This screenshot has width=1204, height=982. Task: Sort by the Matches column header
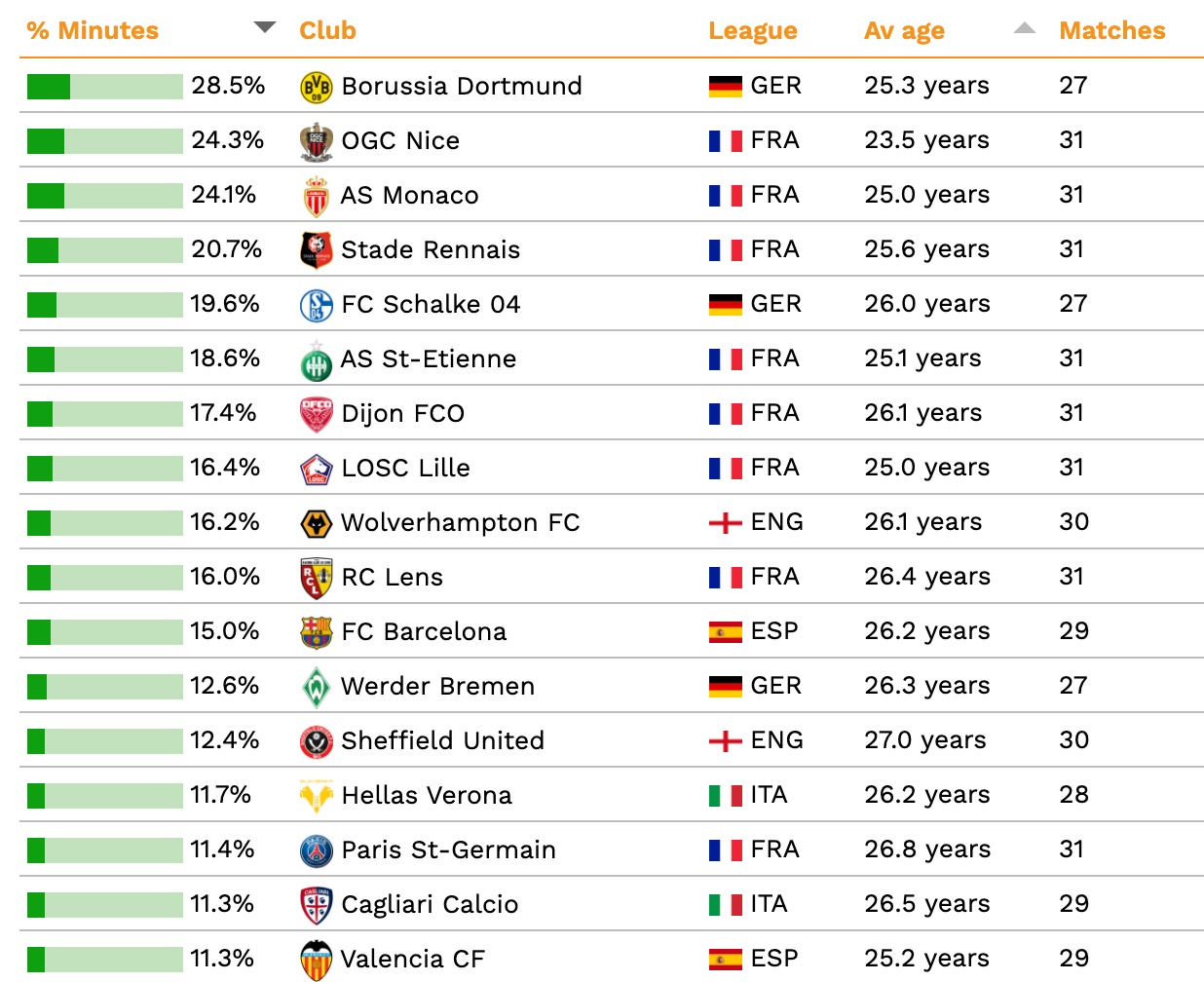1111,31
